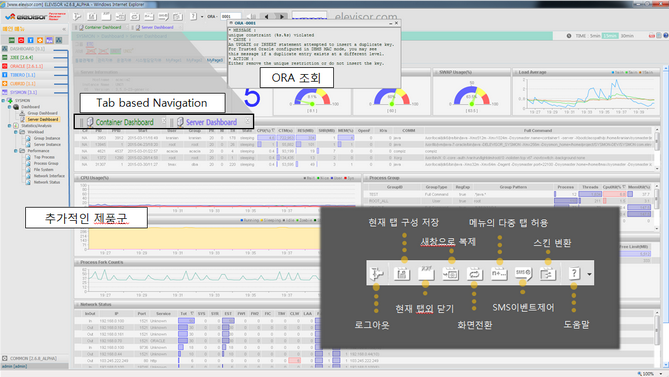The width and height of the screenshot is (669, 377).
Task: Click the admin [admin] status entry
Action: point(14,366)
